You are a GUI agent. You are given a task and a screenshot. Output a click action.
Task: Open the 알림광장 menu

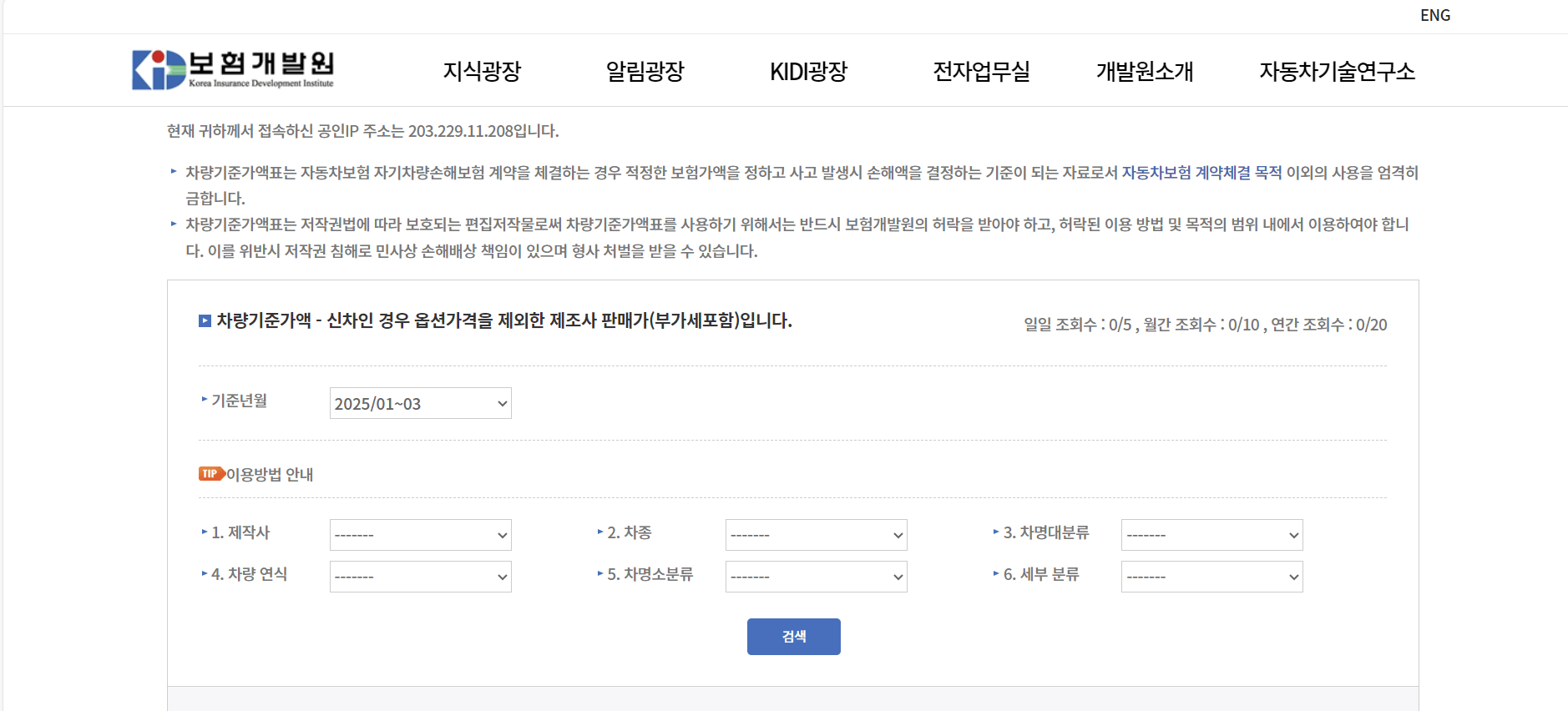(x=645, y=73)
